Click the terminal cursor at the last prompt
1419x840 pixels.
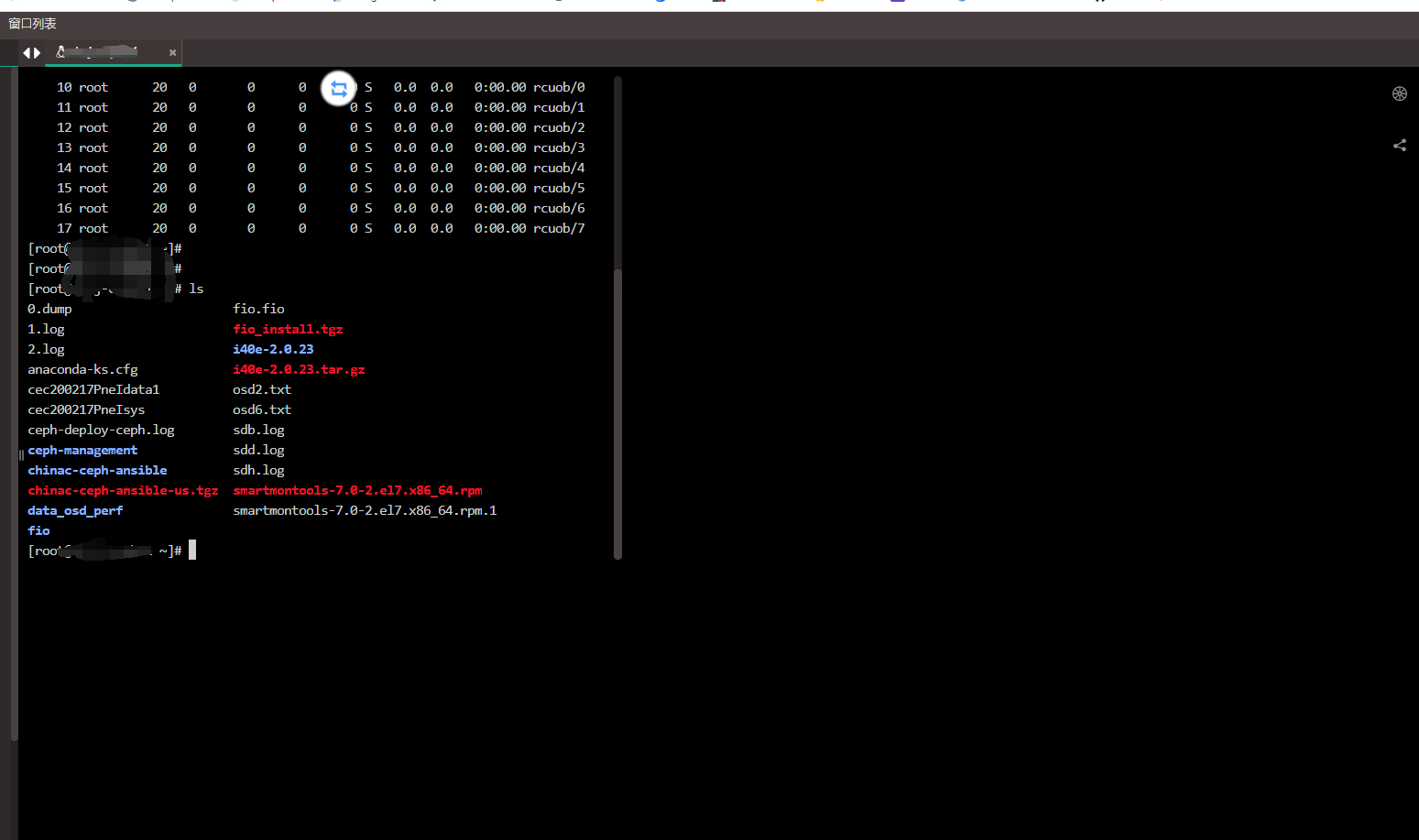coord(192,550)
